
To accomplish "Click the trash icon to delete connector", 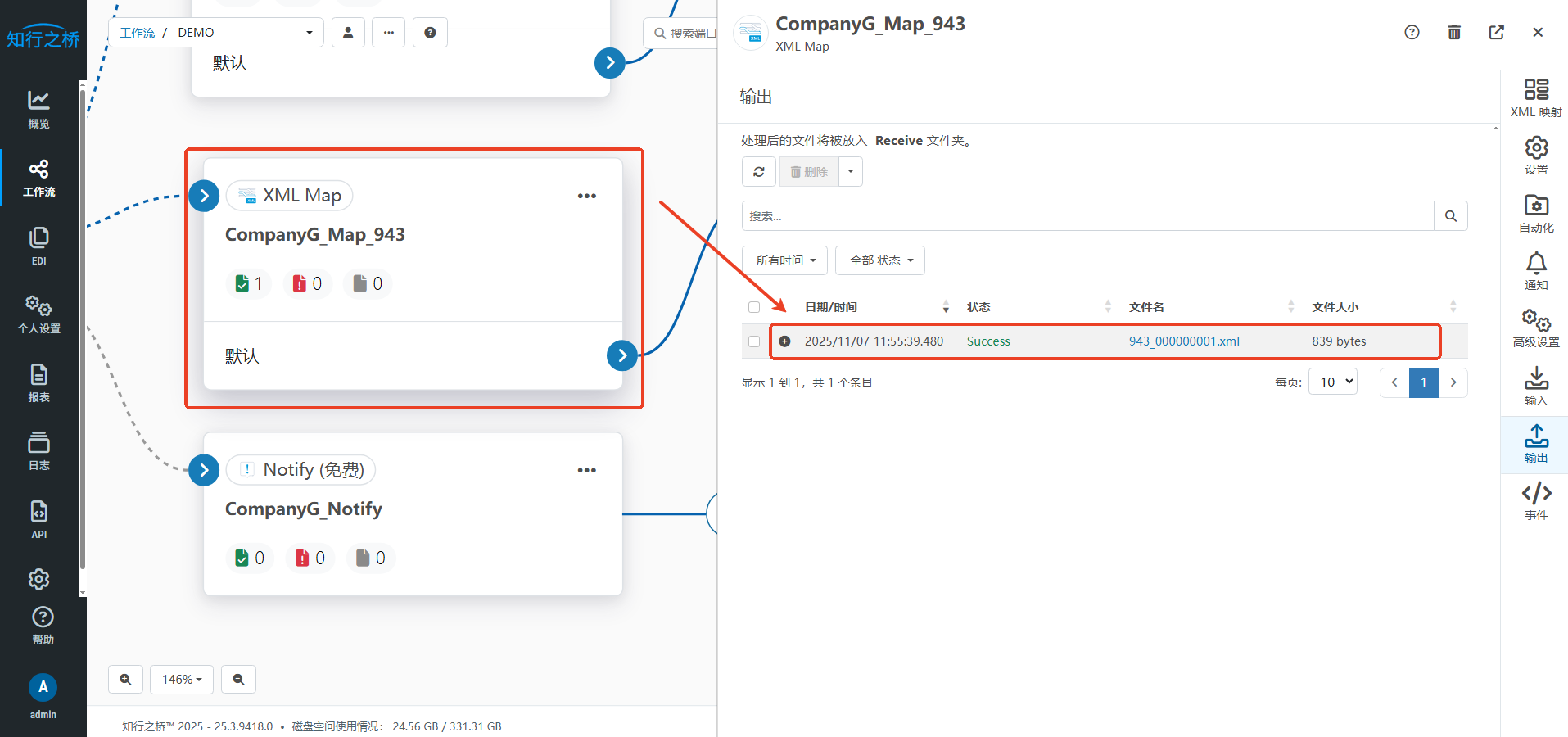I will click(1454, 32).
